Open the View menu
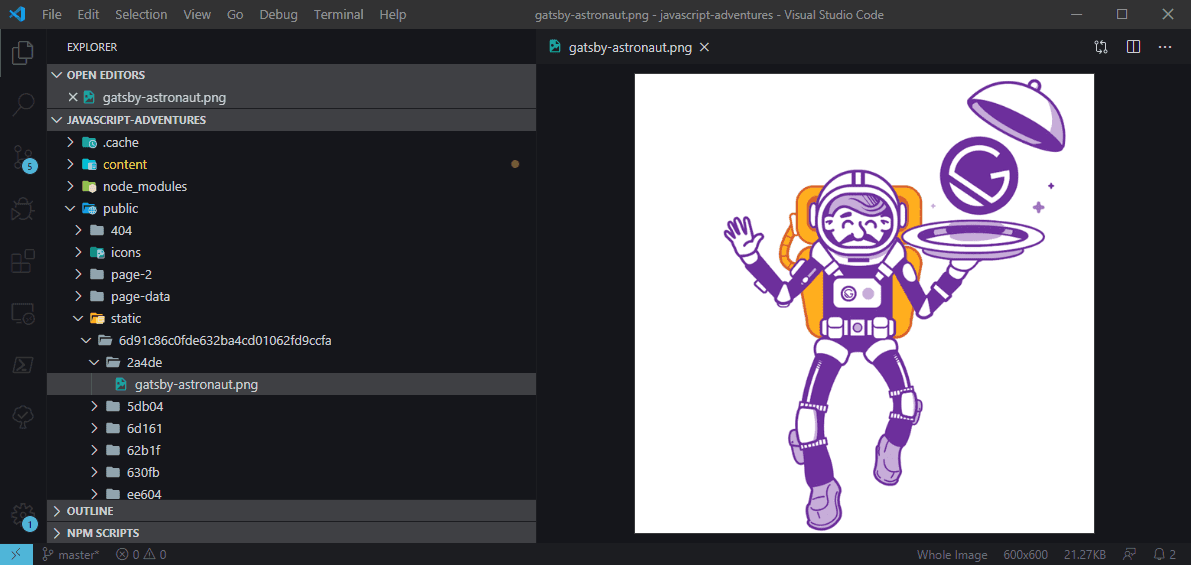This screenshot has width=1191, height=565. click(x=197, y=14)
